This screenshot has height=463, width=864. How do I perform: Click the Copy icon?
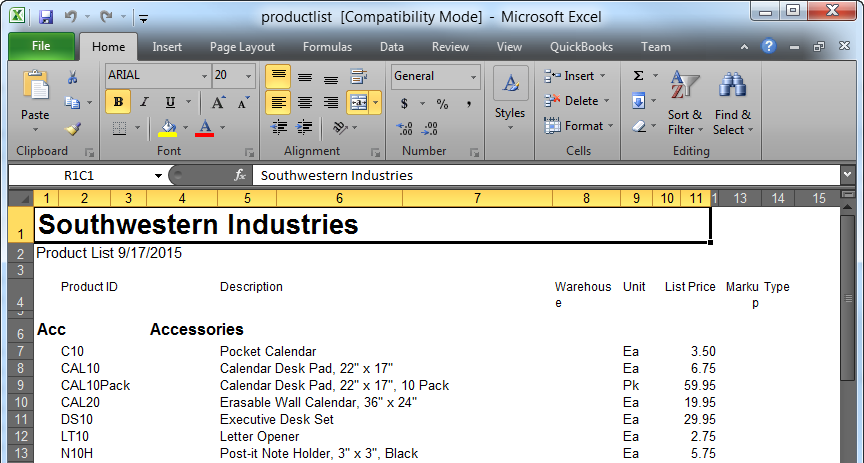click(72, 103)
